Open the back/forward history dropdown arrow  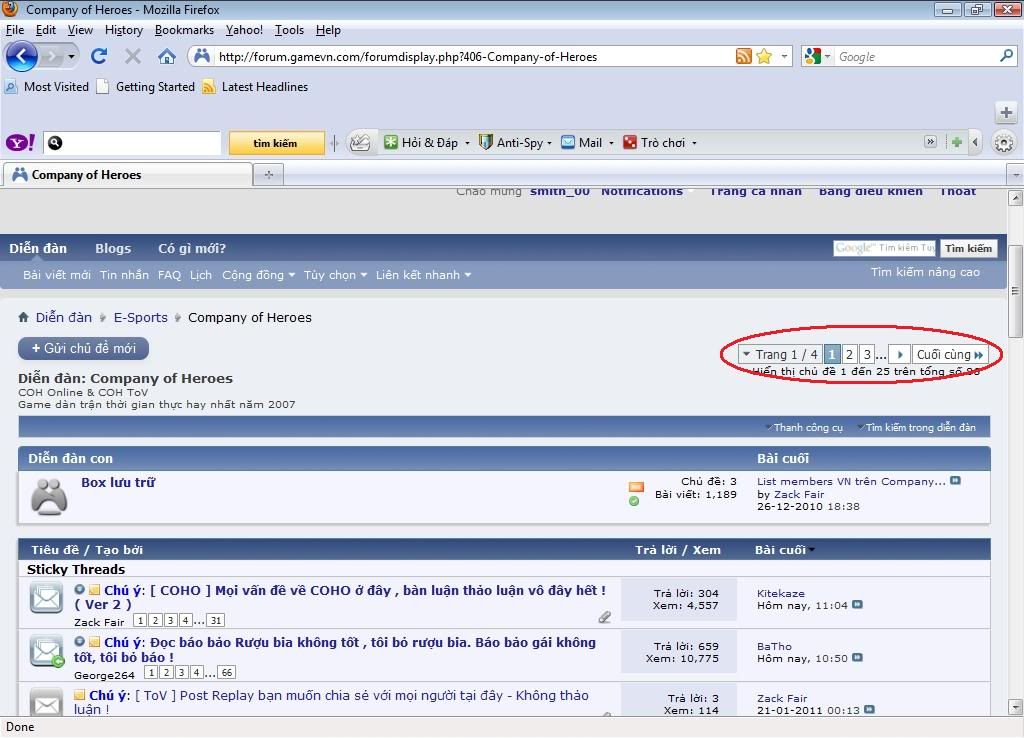pos(71,57)
